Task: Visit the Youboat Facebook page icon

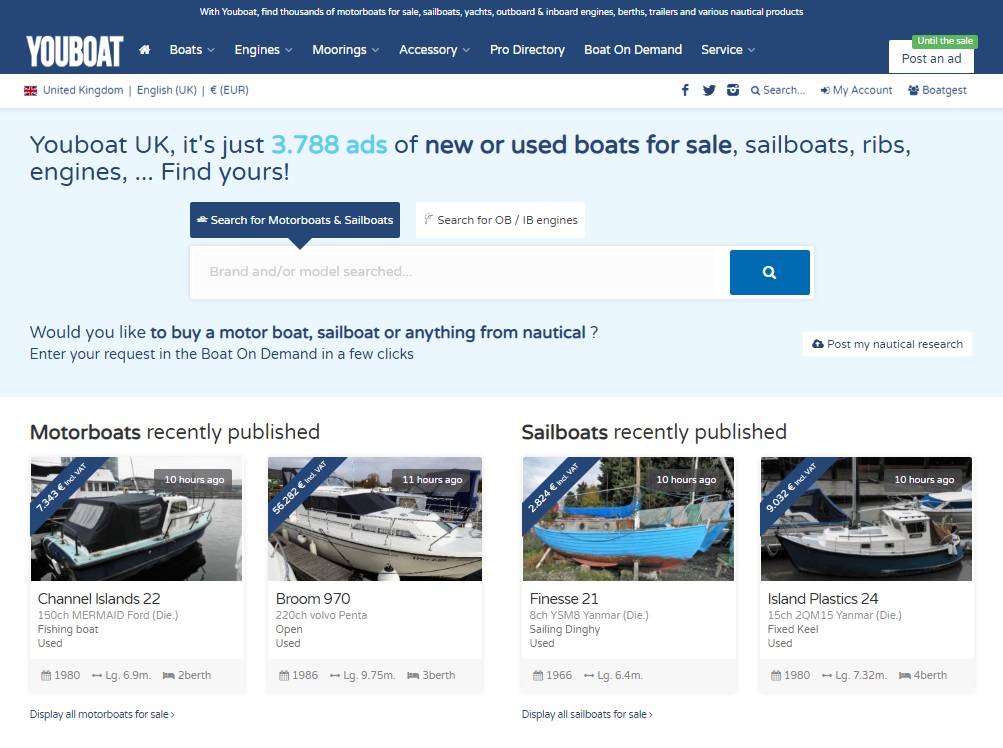Action: (685, 90)
